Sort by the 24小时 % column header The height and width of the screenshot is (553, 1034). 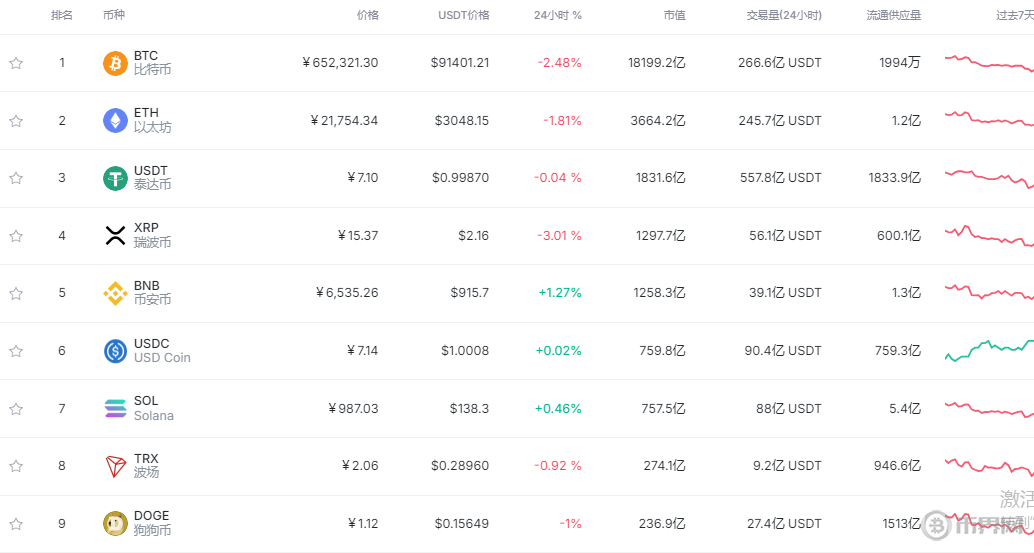point(557,16)
